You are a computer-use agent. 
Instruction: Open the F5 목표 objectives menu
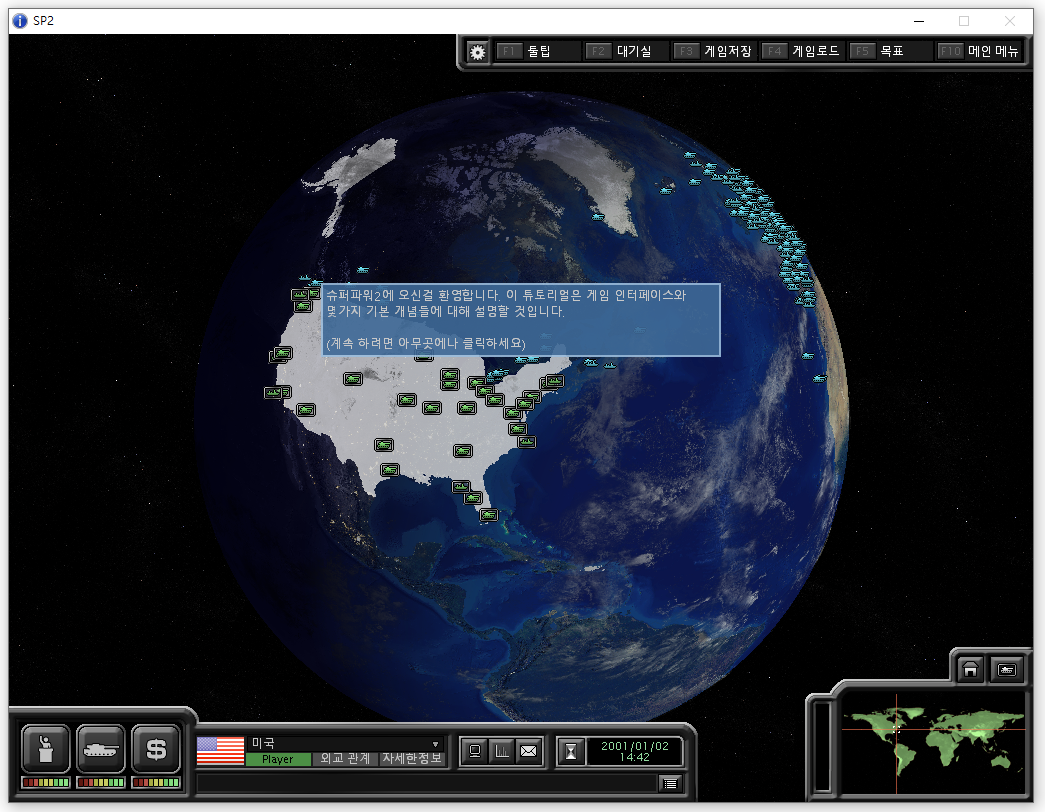(890, 51)
